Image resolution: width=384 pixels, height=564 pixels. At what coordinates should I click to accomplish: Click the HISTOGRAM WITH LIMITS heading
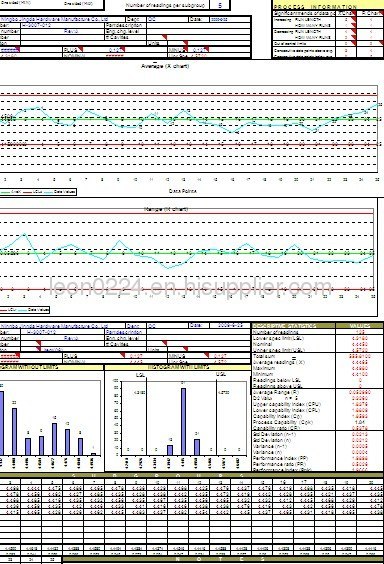(x=178, y=367)
